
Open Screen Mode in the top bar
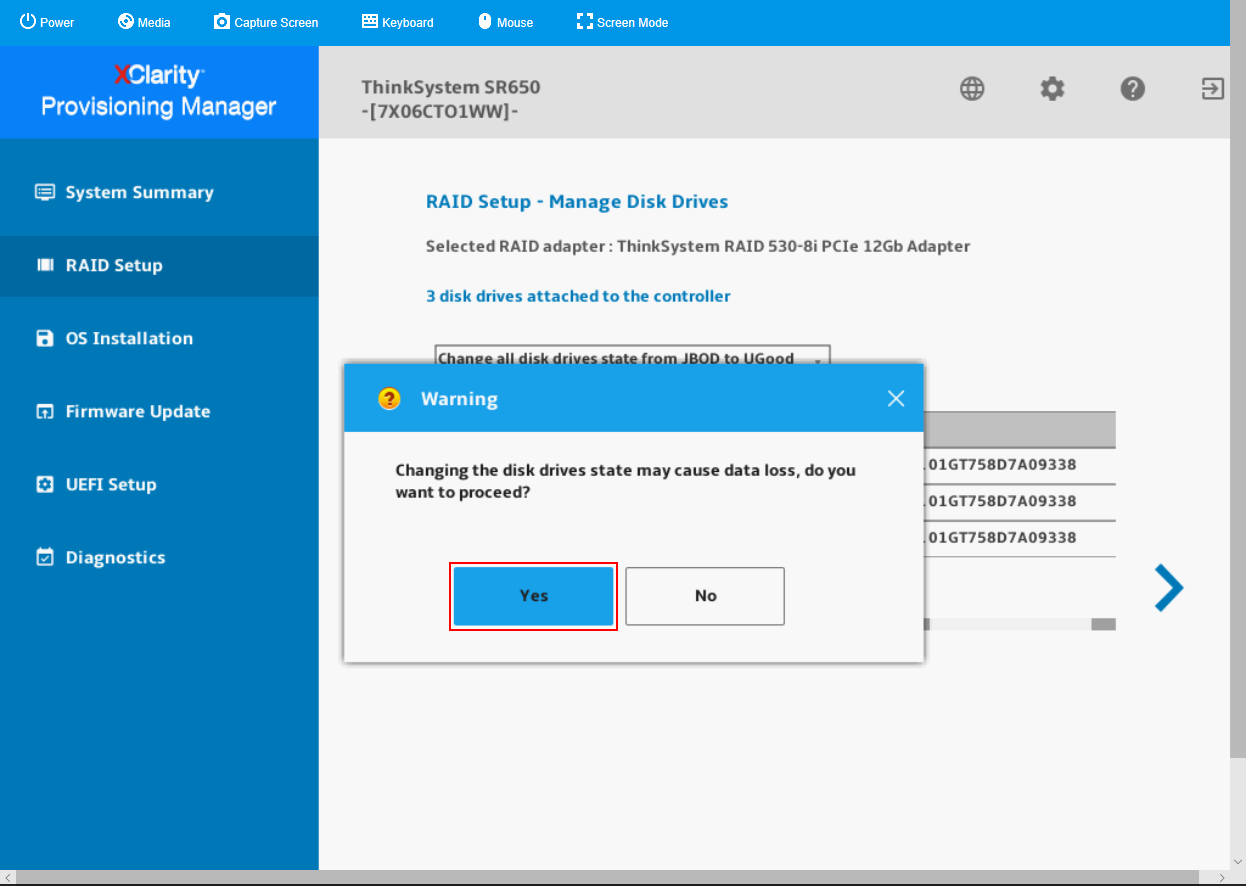[622, 22]
